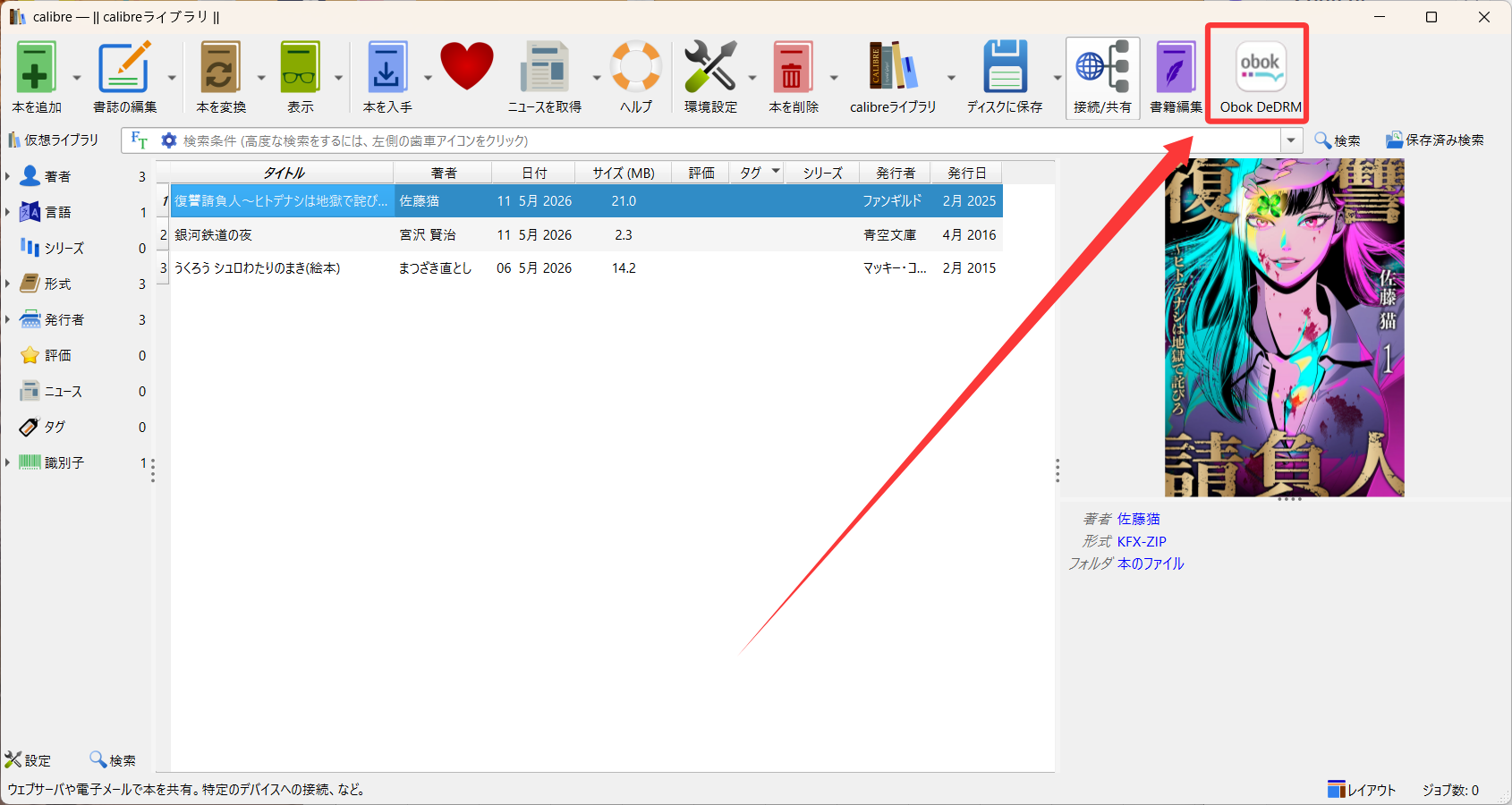Open the 仮想ライブラリ virtual library button
This screenshot has width=1512, height=805.
click(x=54, y=140)
